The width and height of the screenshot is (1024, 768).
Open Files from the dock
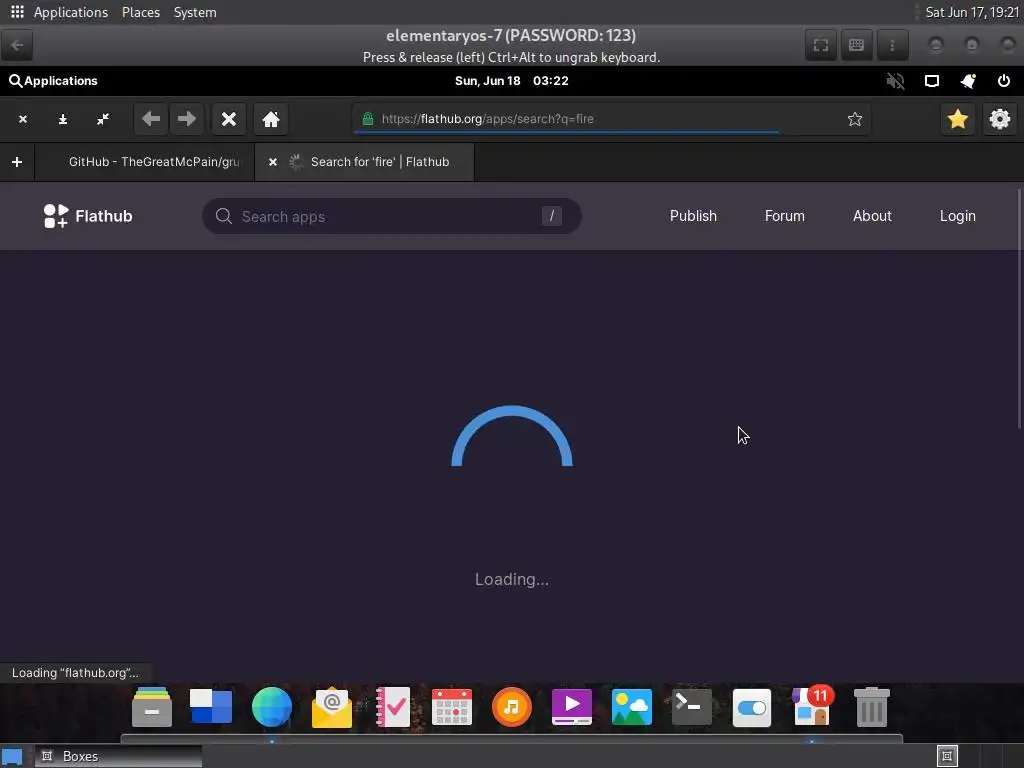[x=152, y=707]
